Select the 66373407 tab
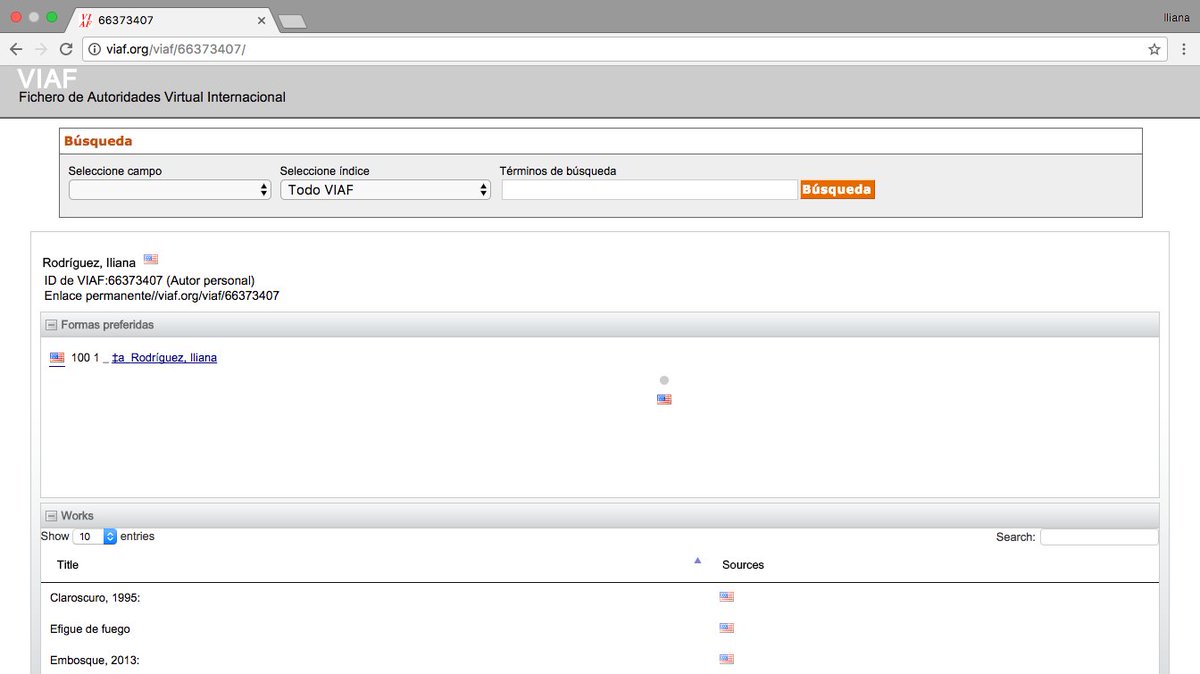The image size is (1200, 674). [170, 20]
